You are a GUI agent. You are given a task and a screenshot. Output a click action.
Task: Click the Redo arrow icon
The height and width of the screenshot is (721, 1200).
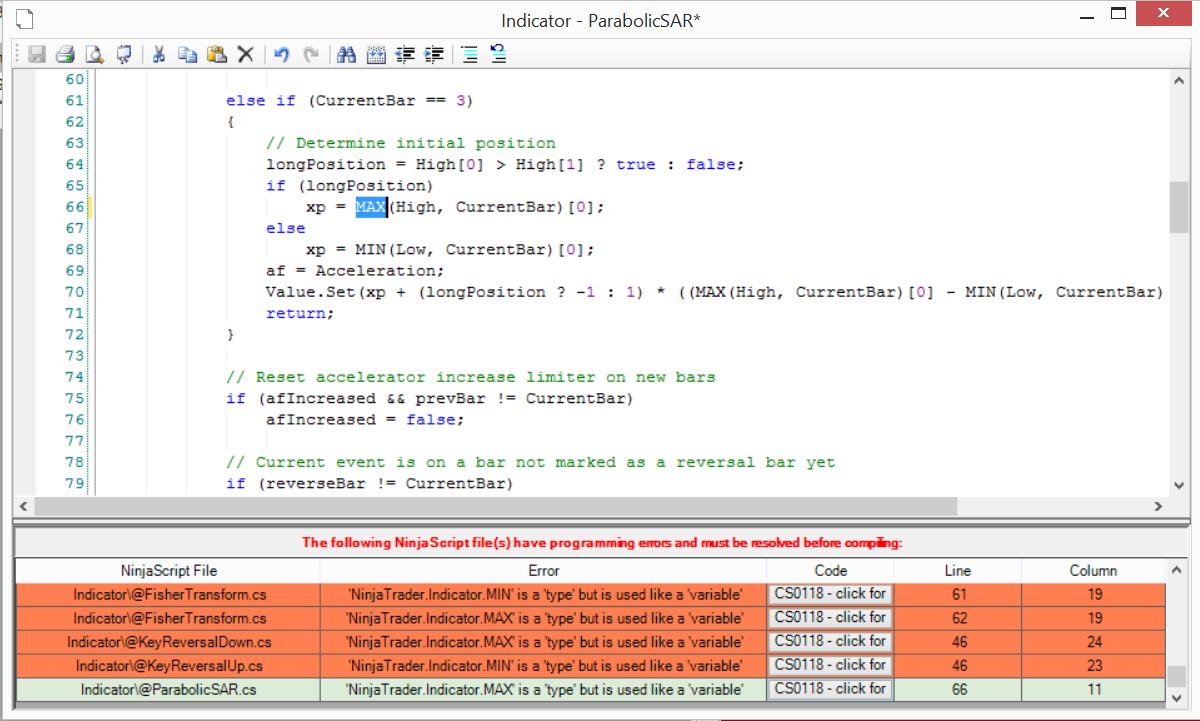[311, 54]
